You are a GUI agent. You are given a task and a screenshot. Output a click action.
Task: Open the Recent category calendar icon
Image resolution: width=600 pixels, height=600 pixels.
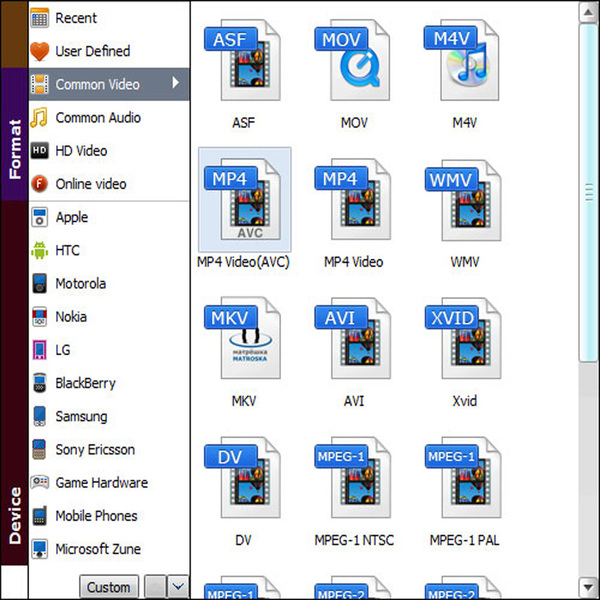(x=39, y=18)
